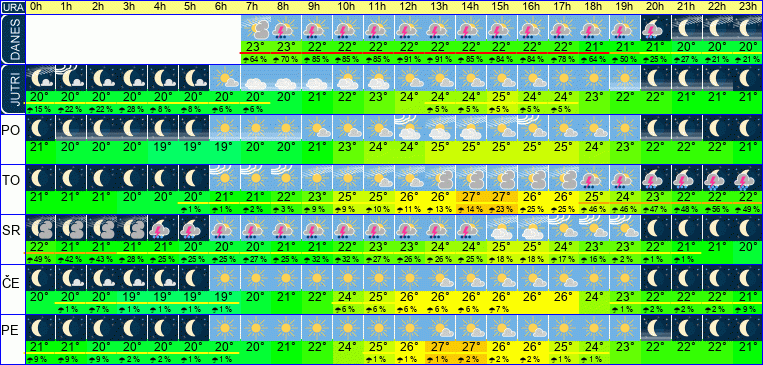Click the TO 23h night storm icon
This screenshot has width=763, height=365.
(747, 178)
